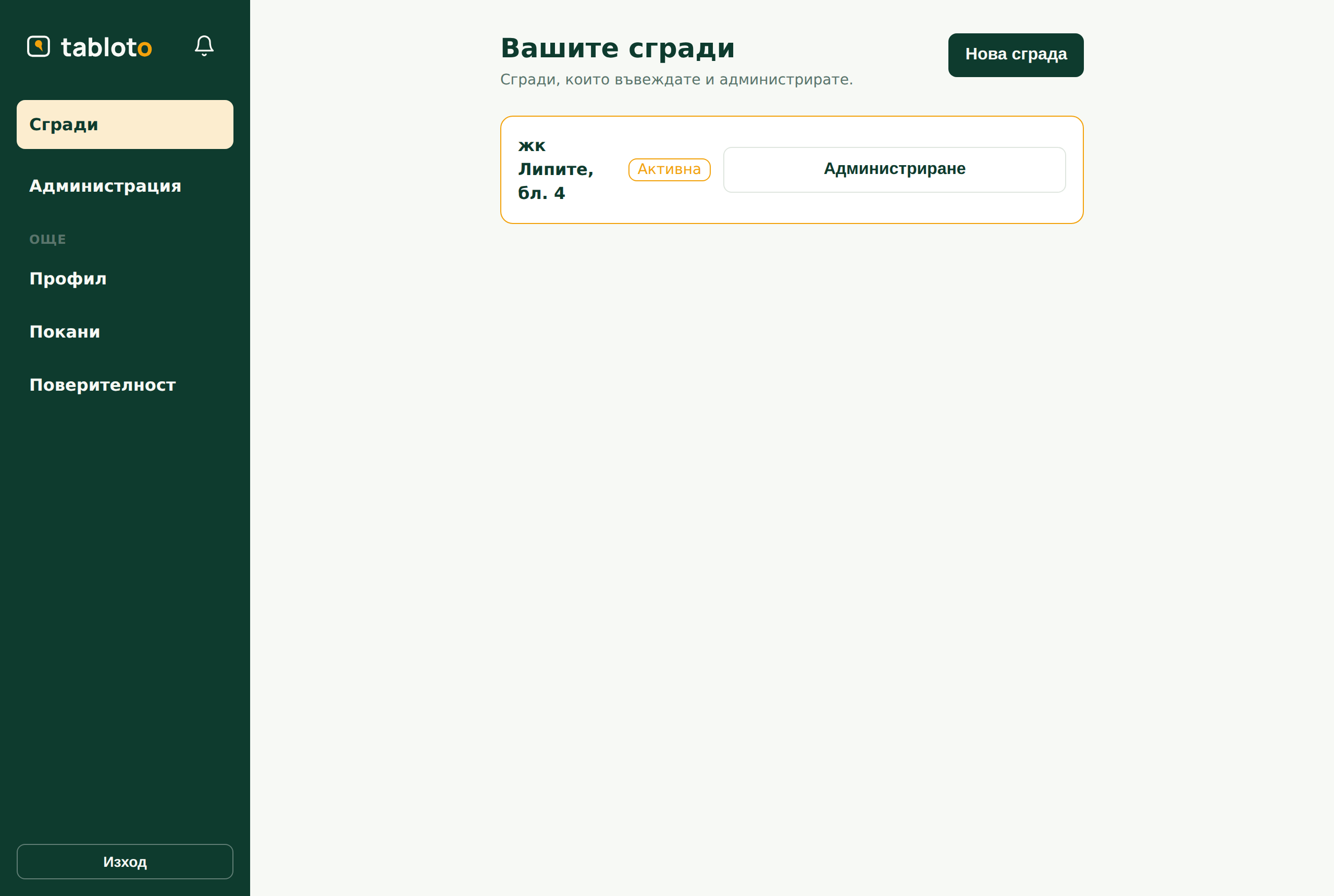Select Сгради in the sidebar
The width and height of the screenshot is (1334, 896).
tap(125, 125)
